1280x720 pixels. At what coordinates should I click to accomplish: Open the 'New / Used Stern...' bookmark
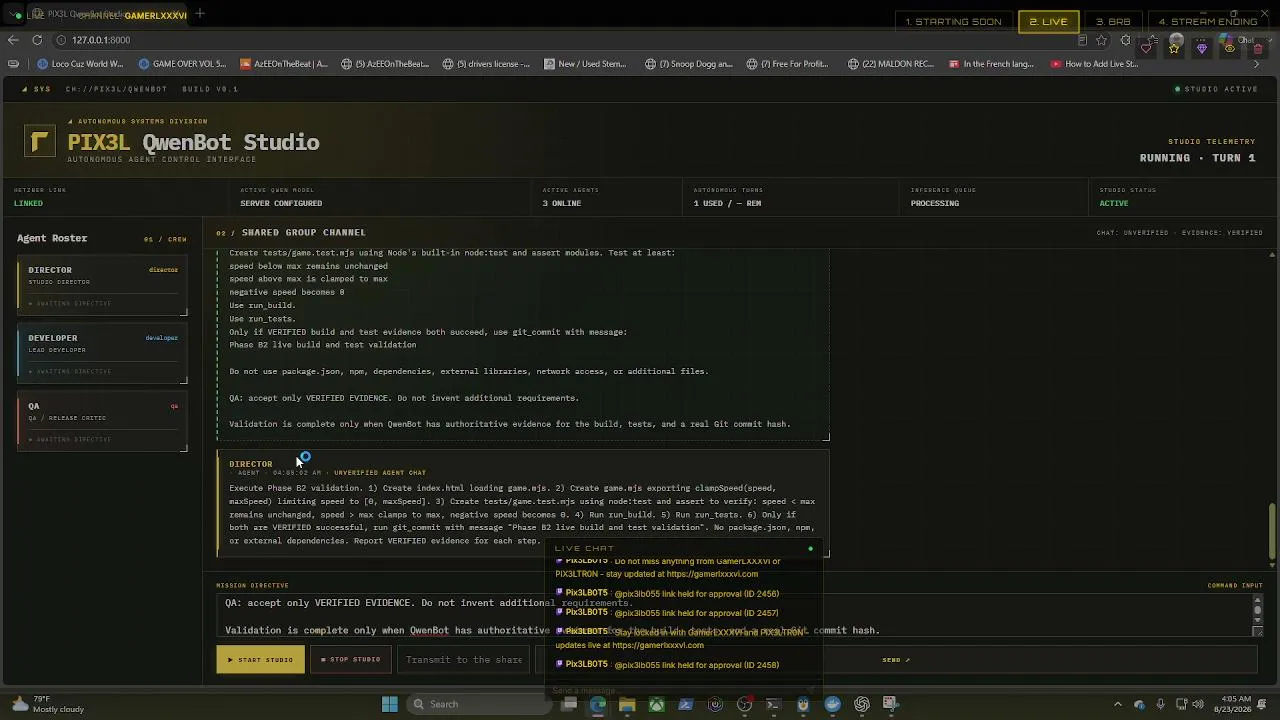585,64
